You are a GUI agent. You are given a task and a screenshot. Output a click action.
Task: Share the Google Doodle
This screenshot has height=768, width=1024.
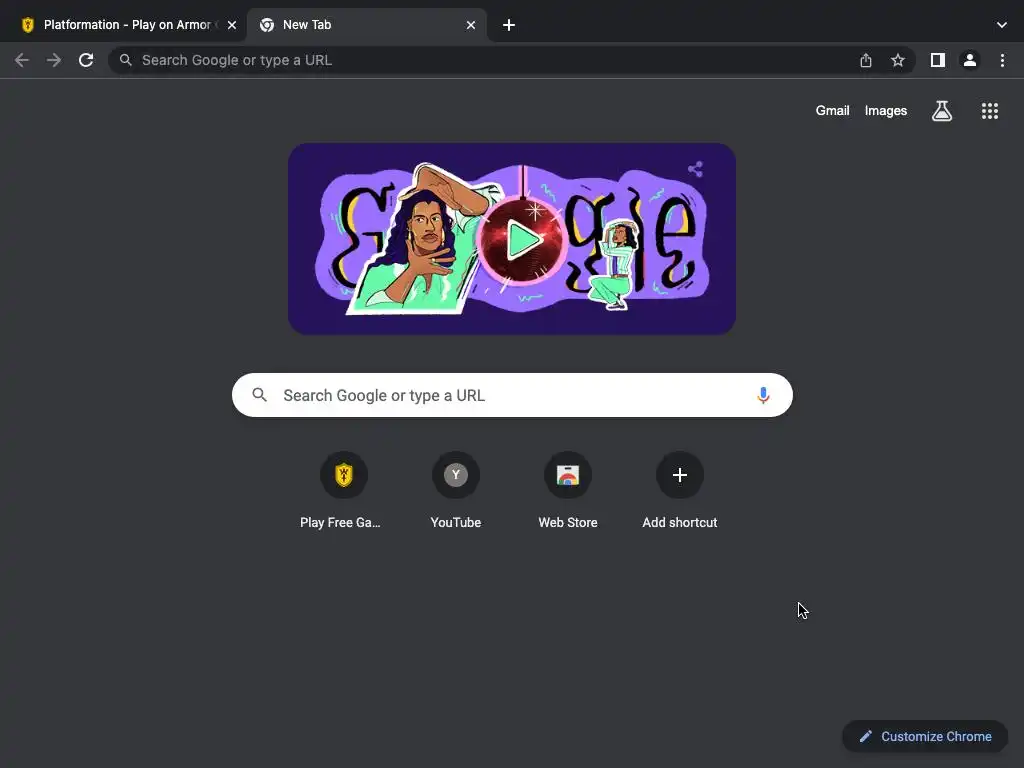[696, 169]
